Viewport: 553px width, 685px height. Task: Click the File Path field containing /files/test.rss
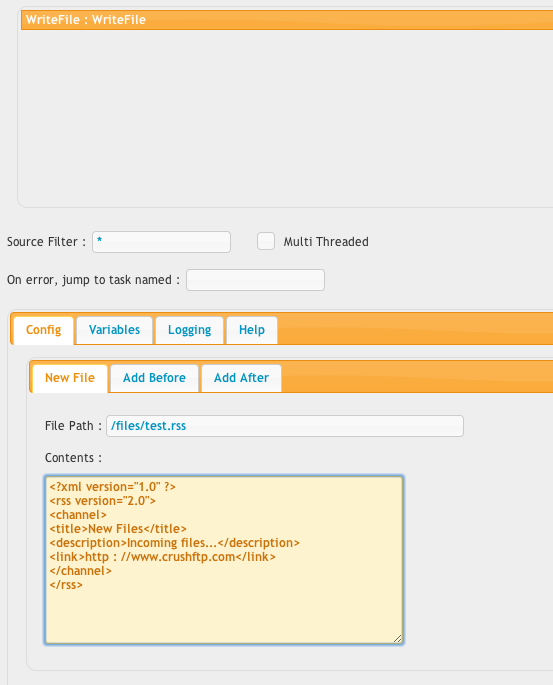coord(285,426)
